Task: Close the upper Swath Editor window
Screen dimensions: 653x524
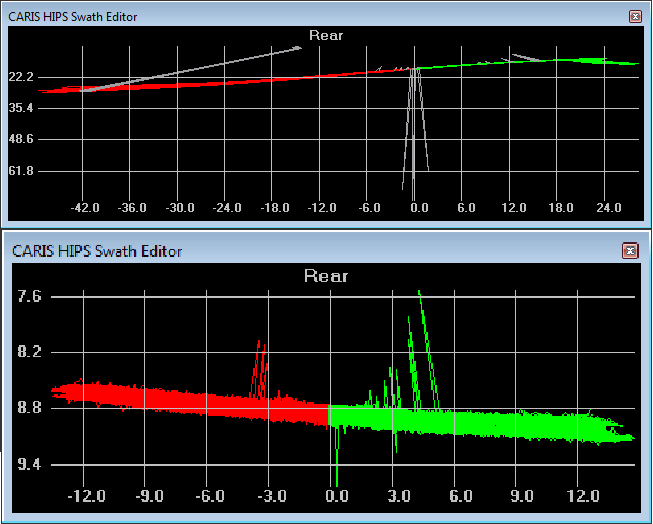Action: (x=635, y=16)
